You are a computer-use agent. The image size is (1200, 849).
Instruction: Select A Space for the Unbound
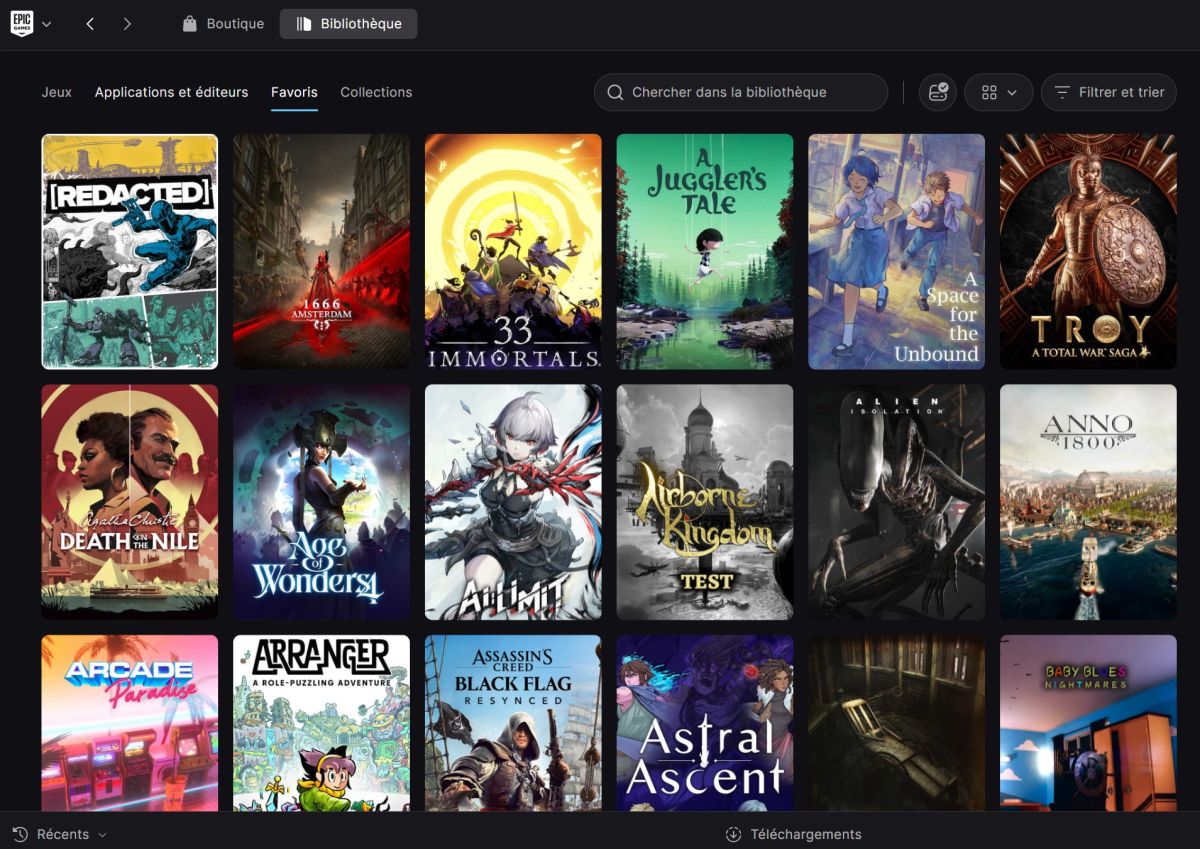coord(897,252)
